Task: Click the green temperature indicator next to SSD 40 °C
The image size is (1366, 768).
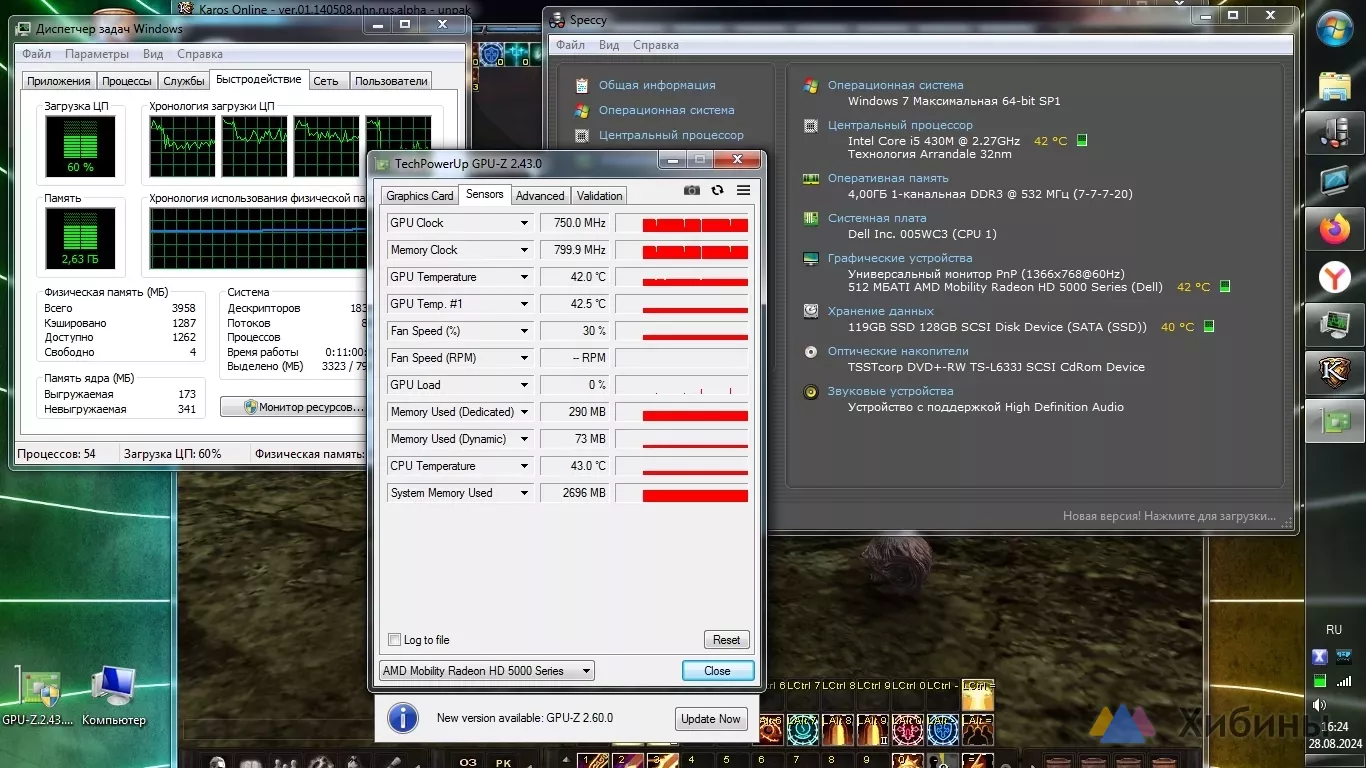Action: pos(1208,327)
